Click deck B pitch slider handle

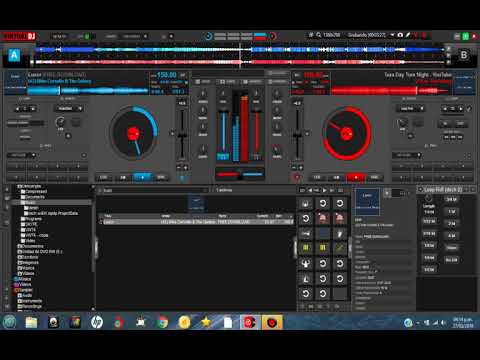point(297,136)
